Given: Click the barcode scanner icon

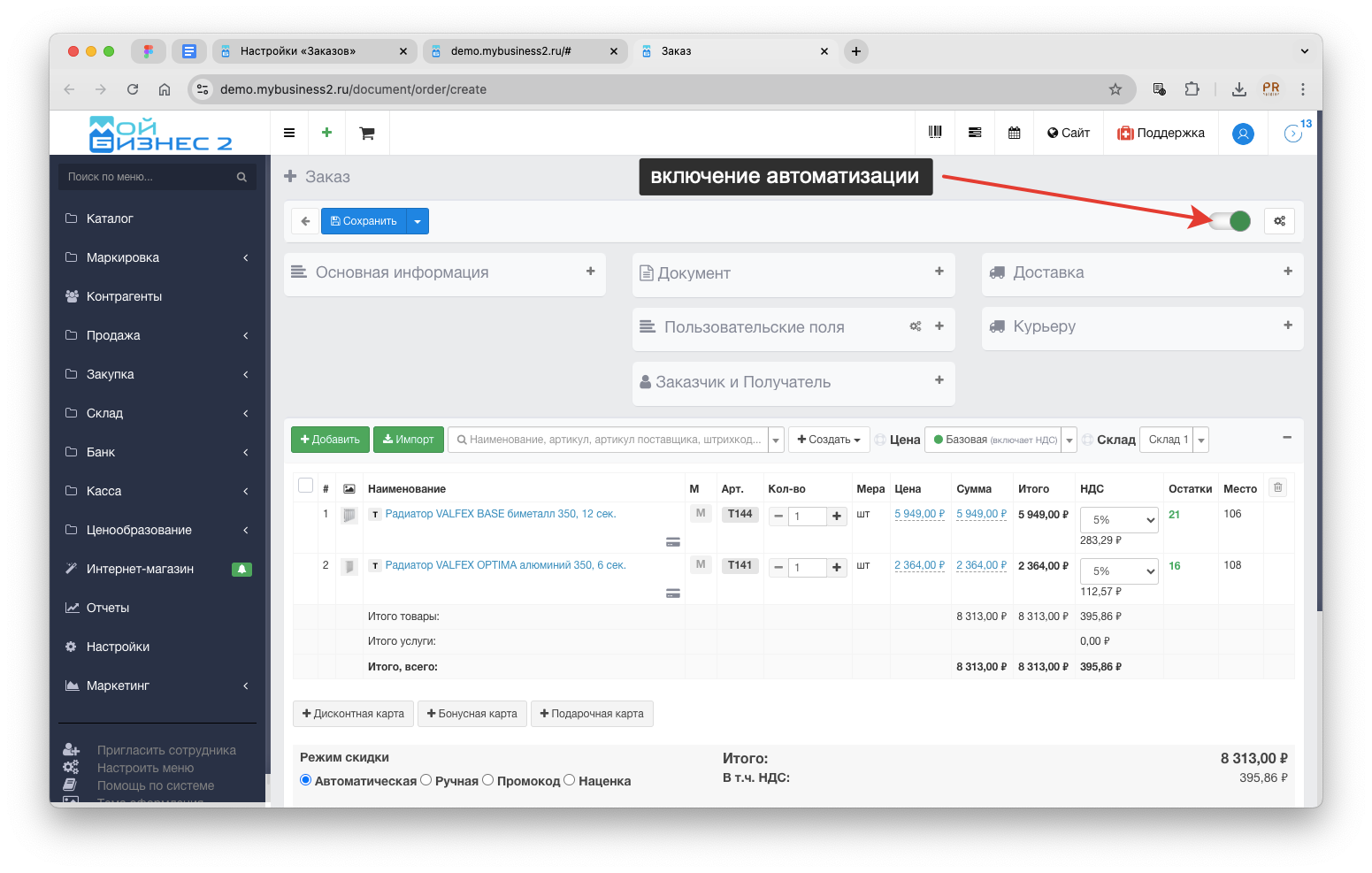Looking at the screenshot, I should coord(935,132).
